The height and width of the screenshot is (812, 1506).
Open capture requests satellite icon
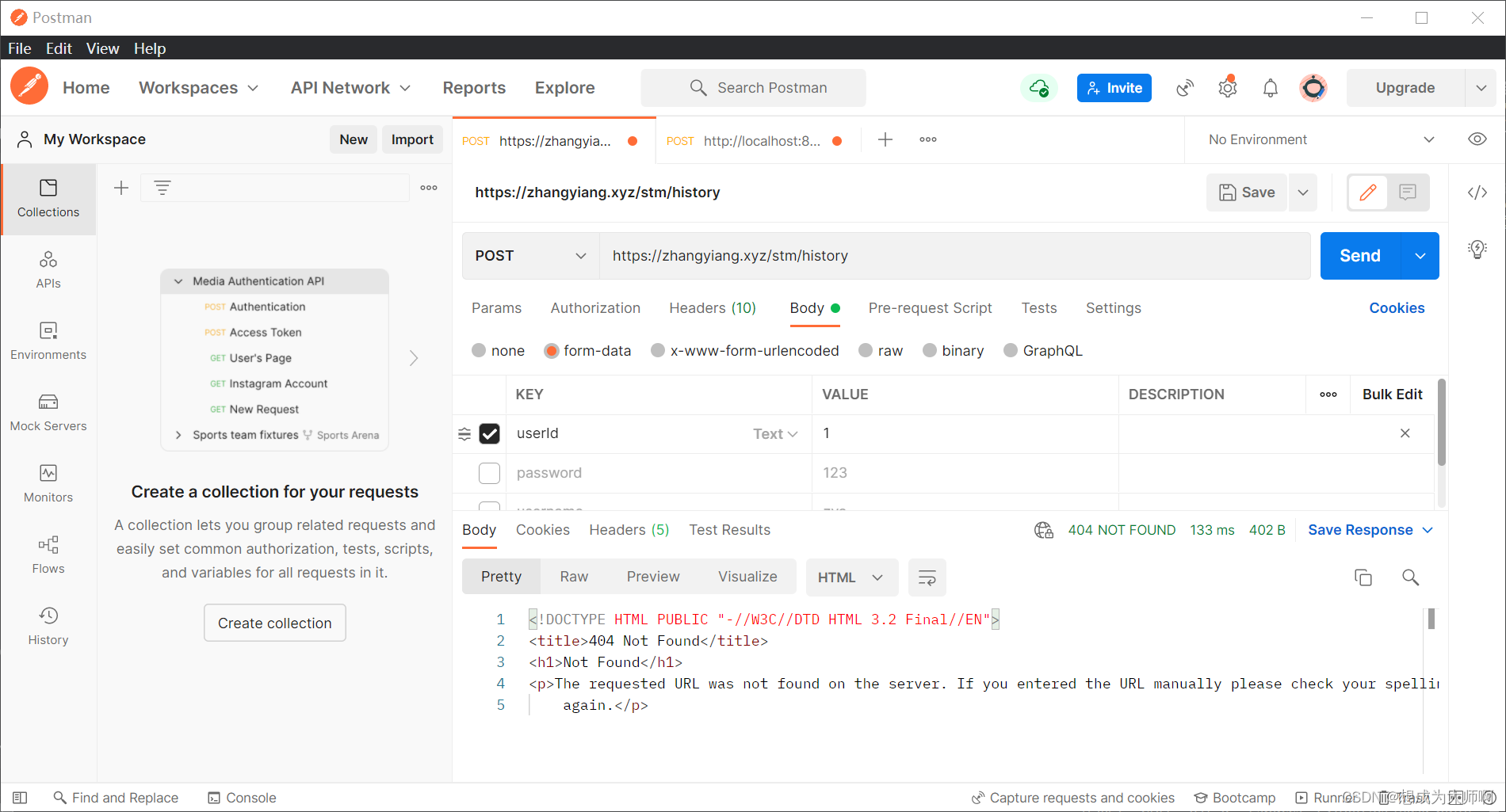[x=1185, y=88]
